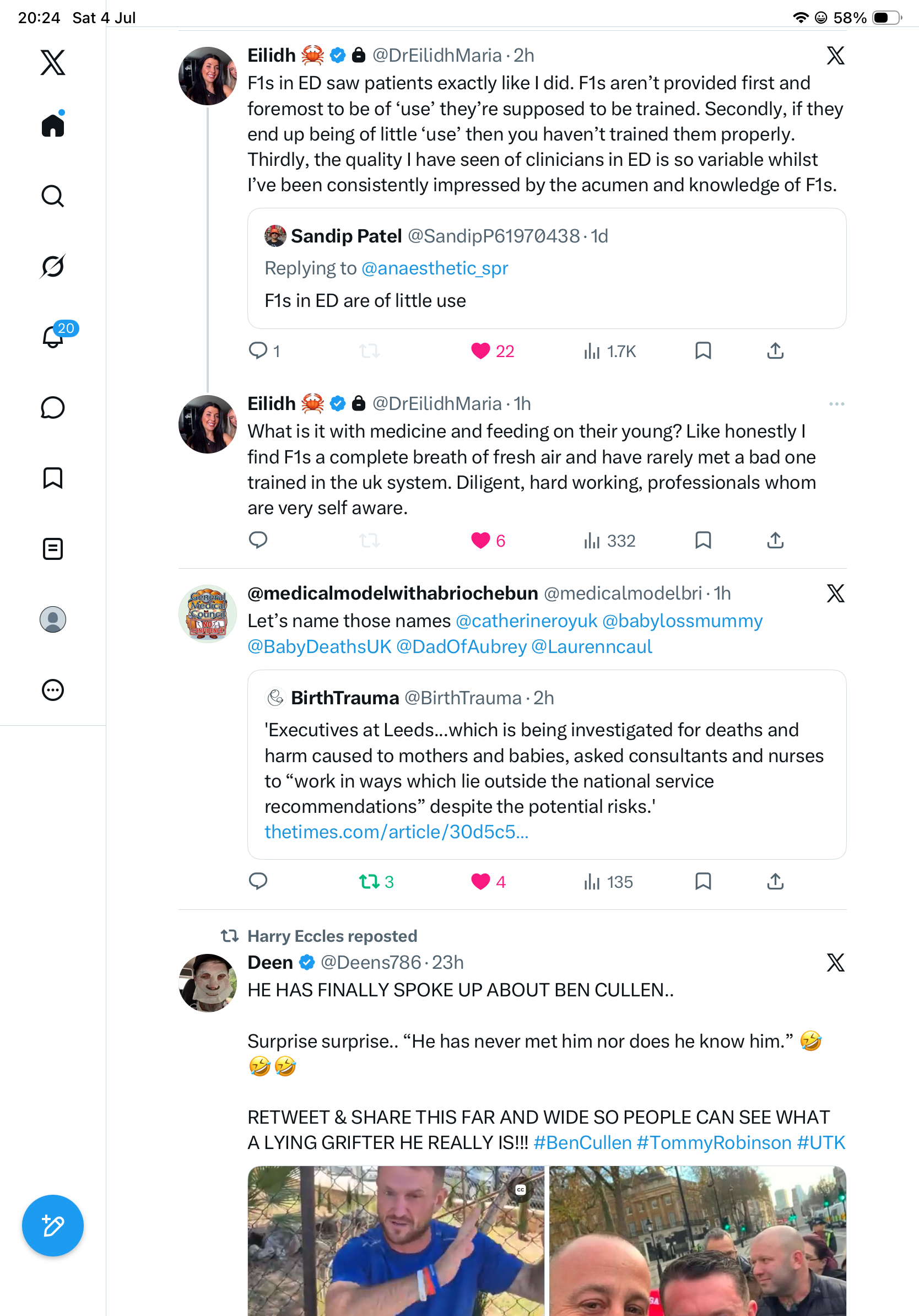Open the thetimes.com article link

click(x=397, y=832)
